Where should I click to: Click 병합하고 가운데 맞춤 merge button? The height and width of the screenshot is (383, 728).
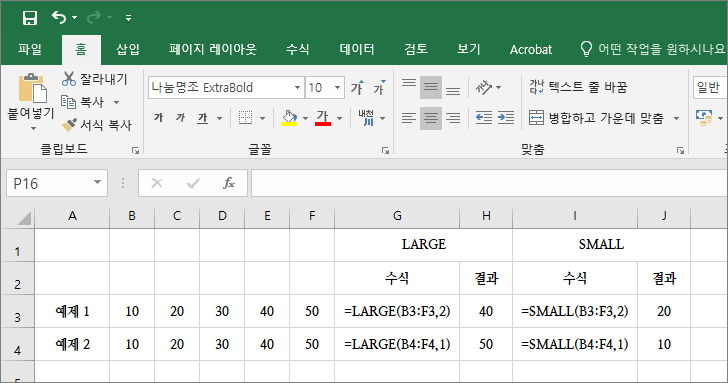click(x=597, y=118)
